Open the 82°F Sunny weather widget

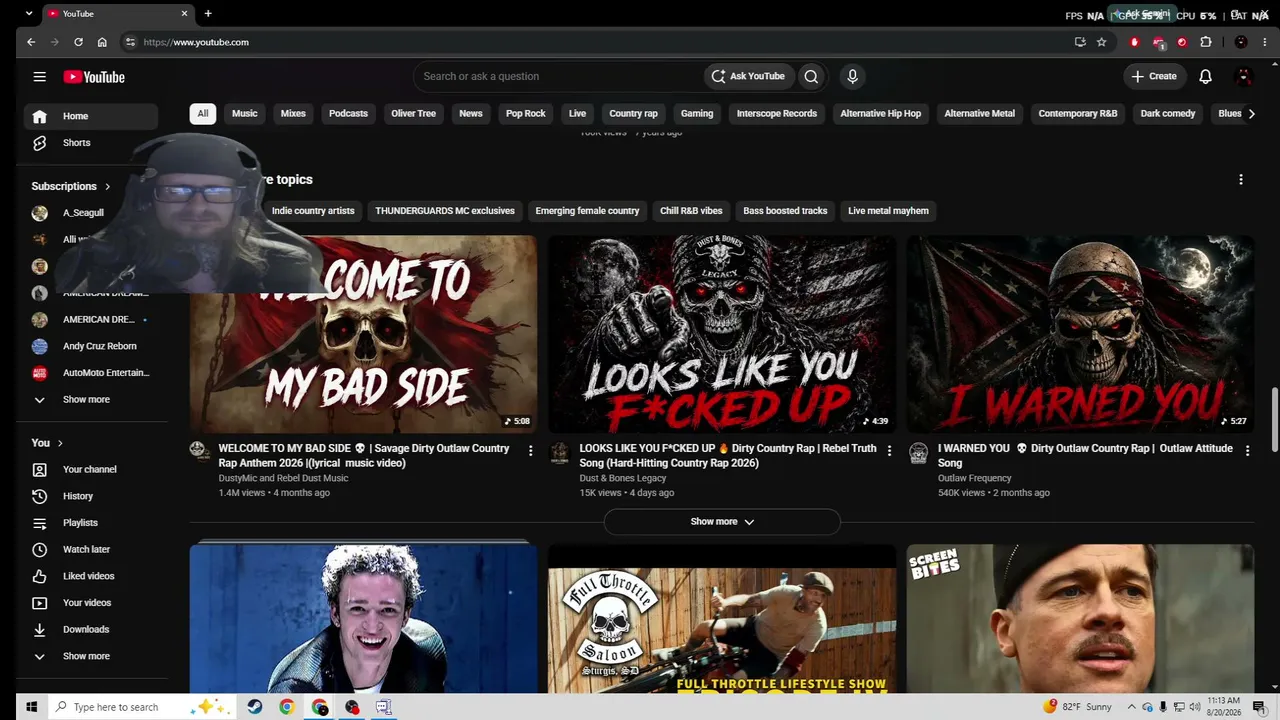click(x=1077, y=707)
